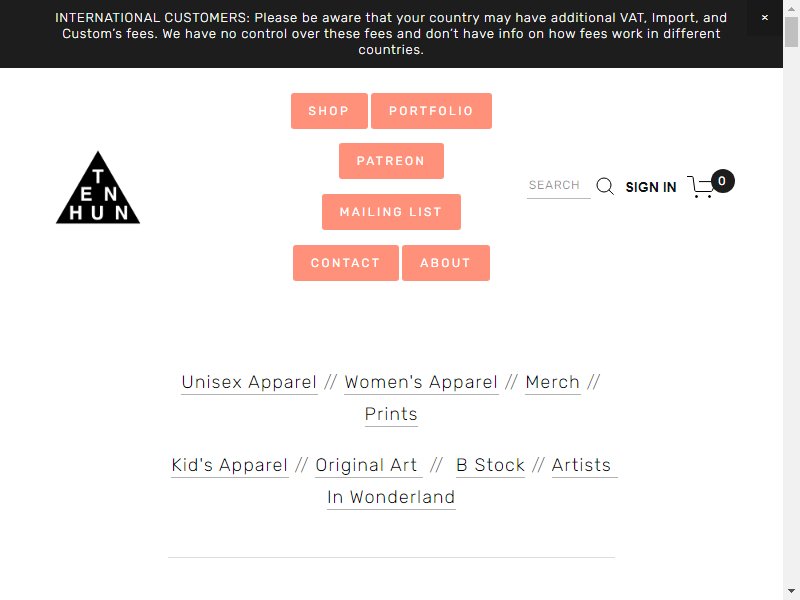The height and width of the screenshot is (600, 800).
Task: Click the page scrollbar down arrow
Action: [791, 591]
